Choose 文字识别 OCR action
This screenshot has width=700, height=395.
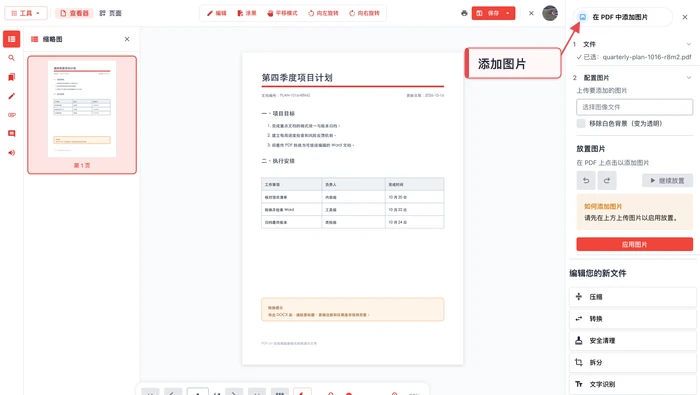coord(633,384)
